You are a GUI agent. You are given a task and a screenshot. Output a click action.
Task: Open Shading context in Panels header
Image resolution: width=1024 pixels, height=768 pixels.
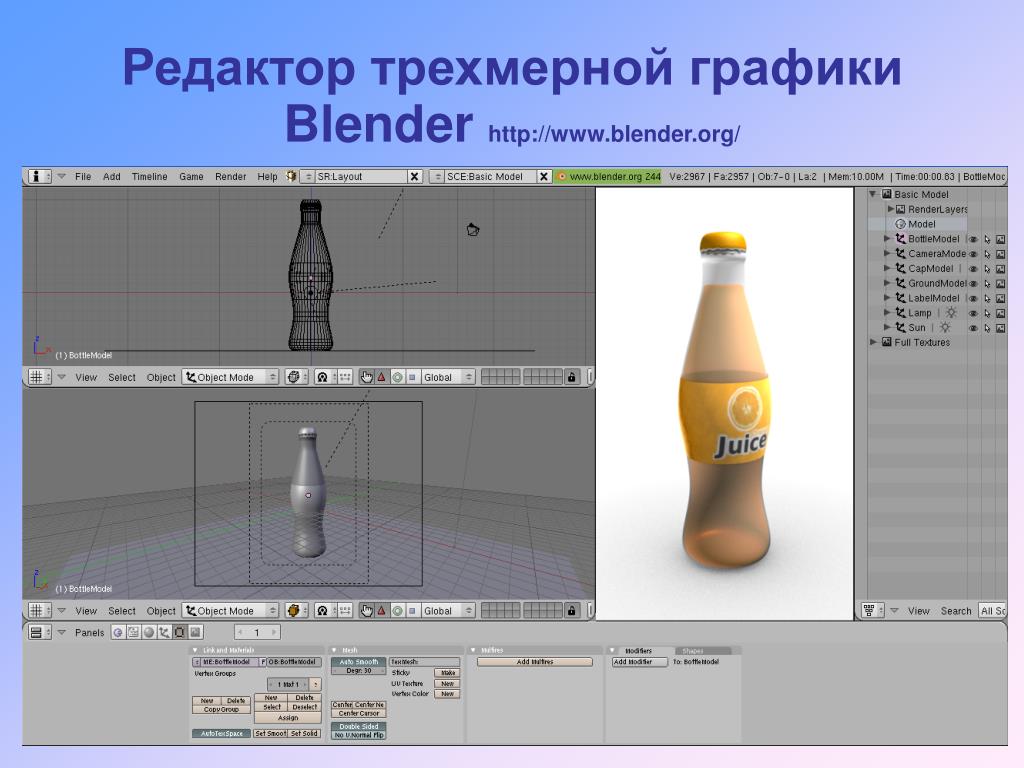pyautogui.click(x=149, y=632)
